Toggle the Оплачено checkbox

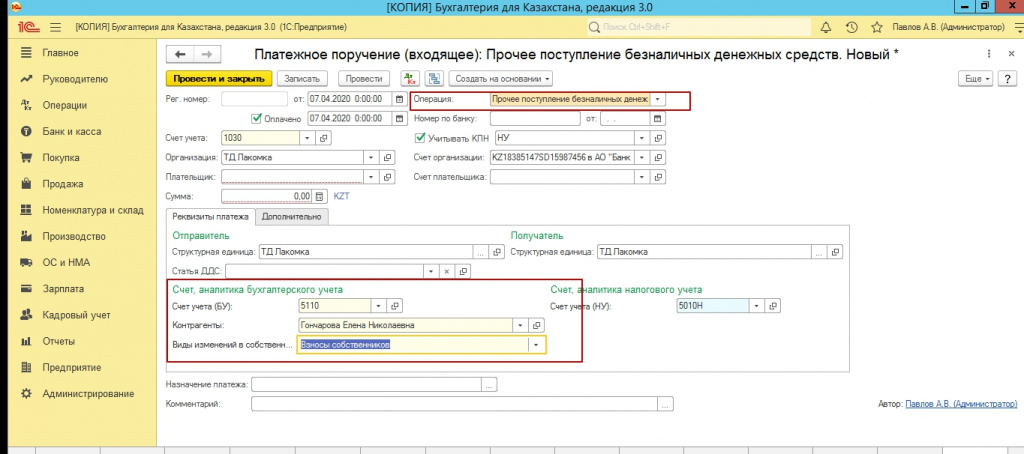pyautogui.click(x=256, y=118)
